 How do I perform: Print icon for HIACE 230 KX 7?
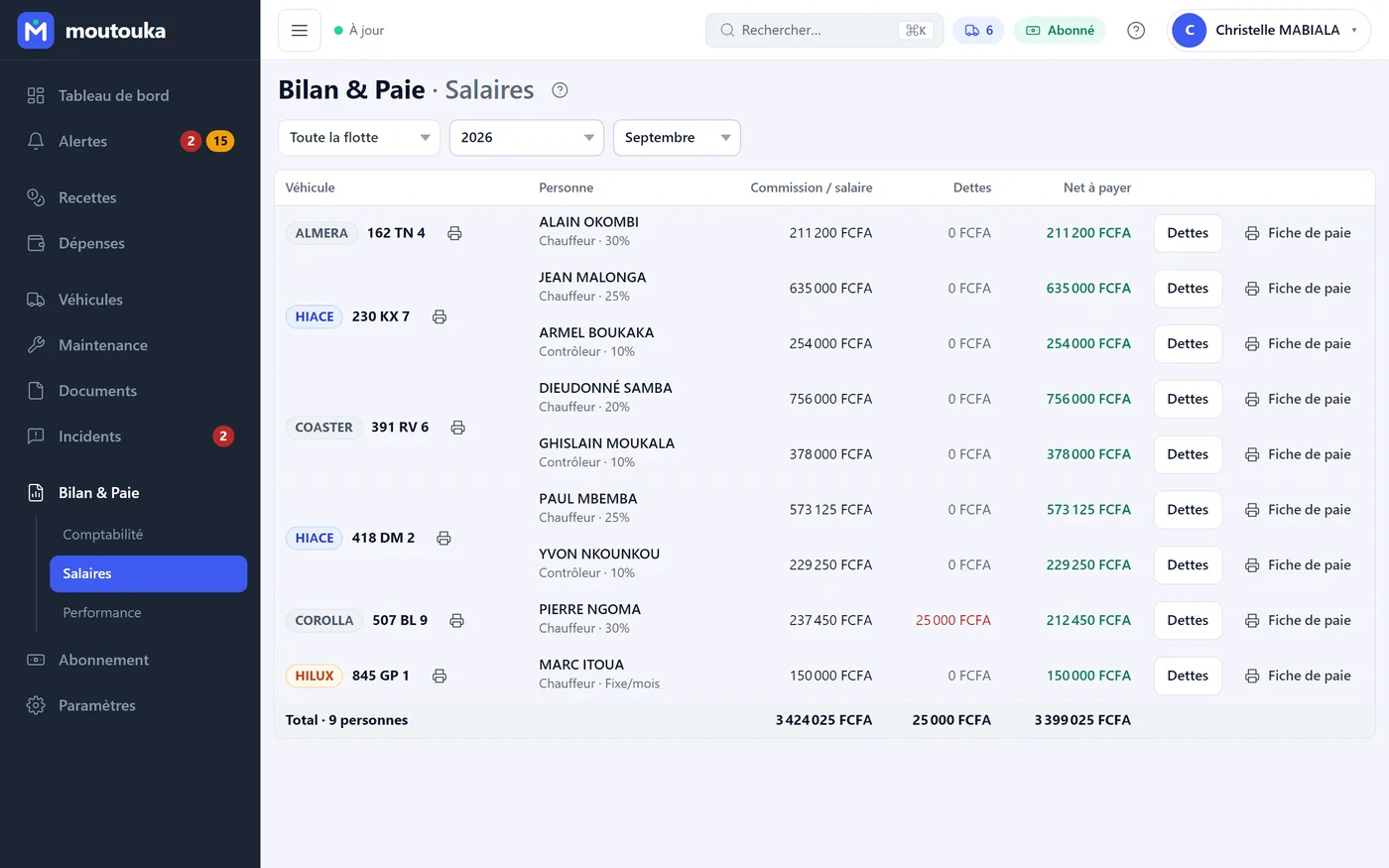(440, 316)
